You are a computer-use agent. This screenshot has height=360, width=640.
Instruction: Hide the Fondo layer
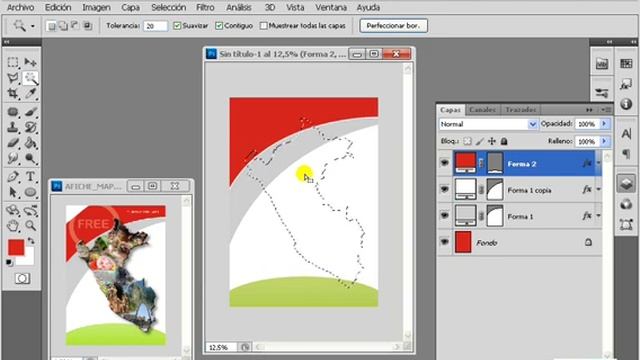tap(444, 242)
